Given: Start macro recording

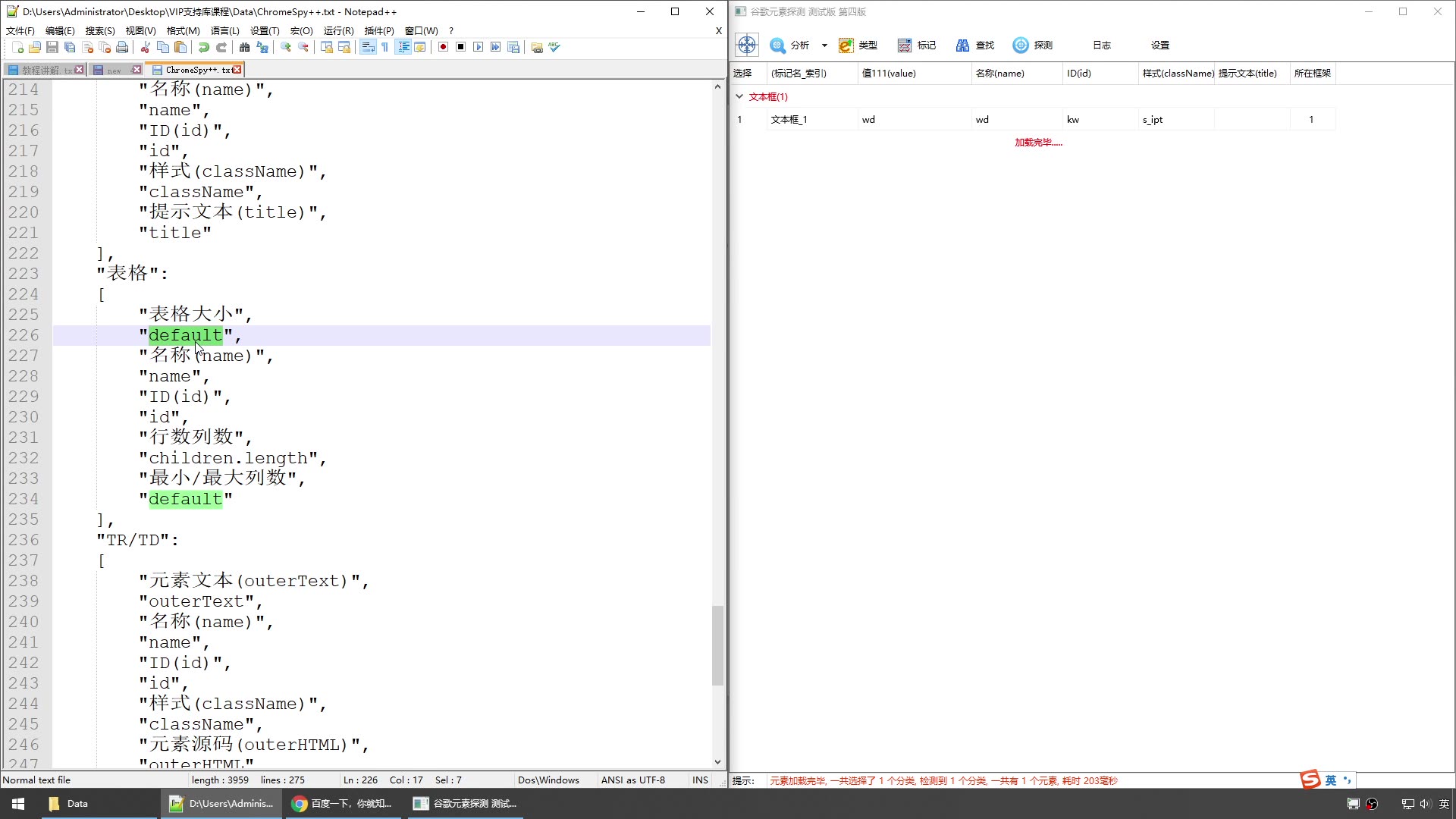Looking at the screenshot, I should [444, 47].
